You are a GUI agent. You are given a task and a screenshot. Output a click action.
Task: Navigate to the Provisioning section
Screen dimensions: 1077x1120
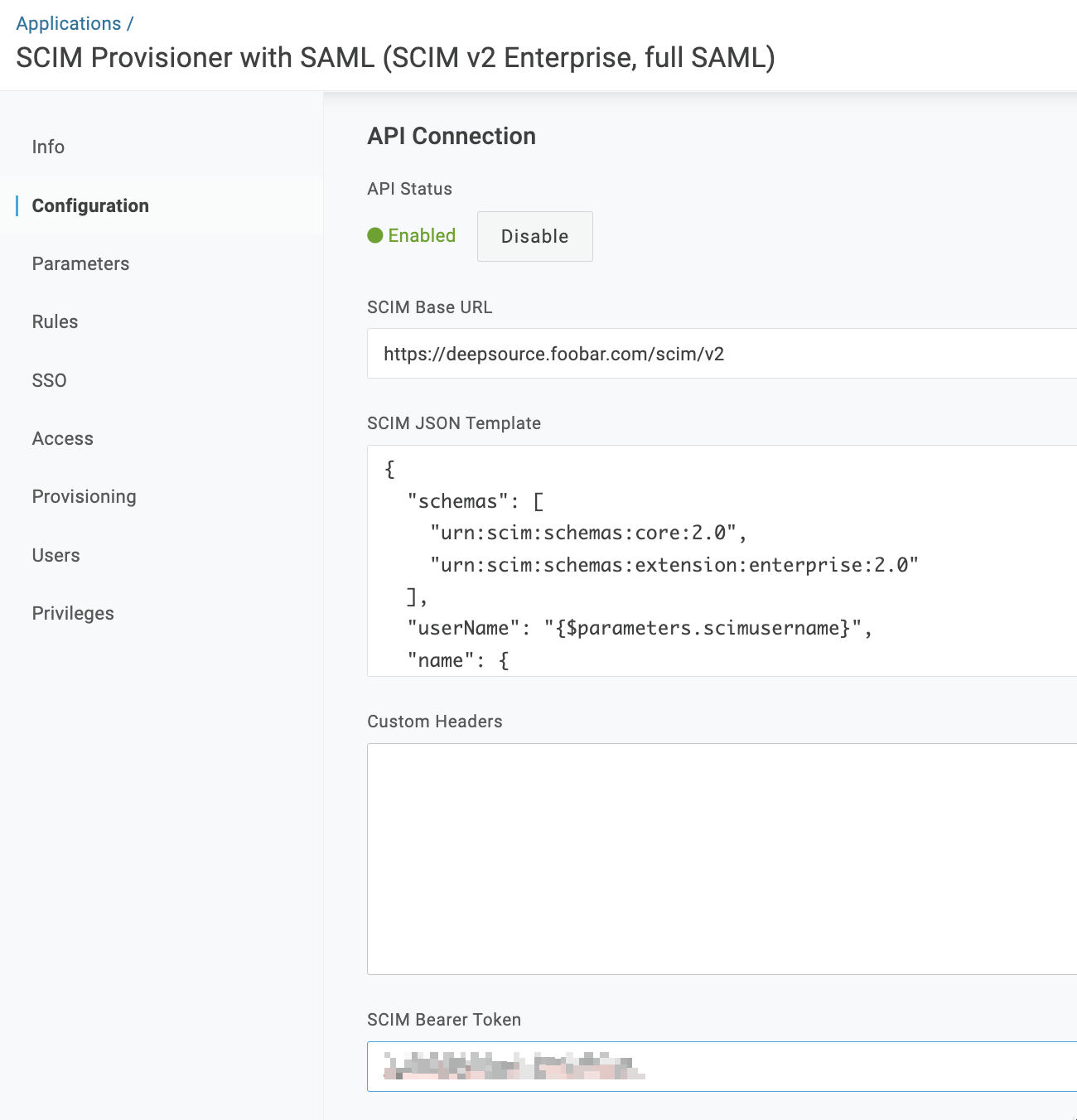tap(84, 496)
